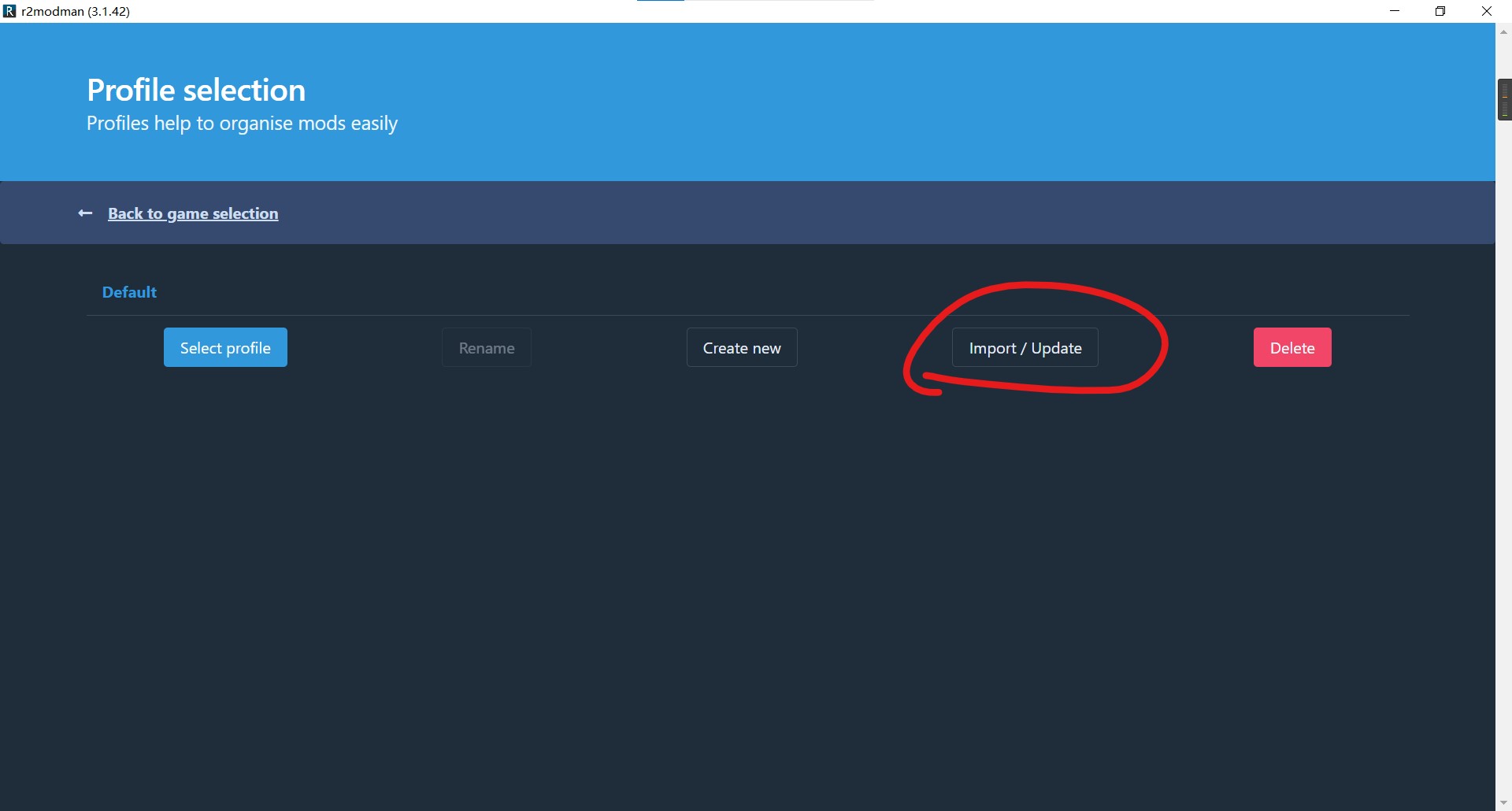Restore down the r2modman window
1512x811 pixels.
(x=1440, y=11)
